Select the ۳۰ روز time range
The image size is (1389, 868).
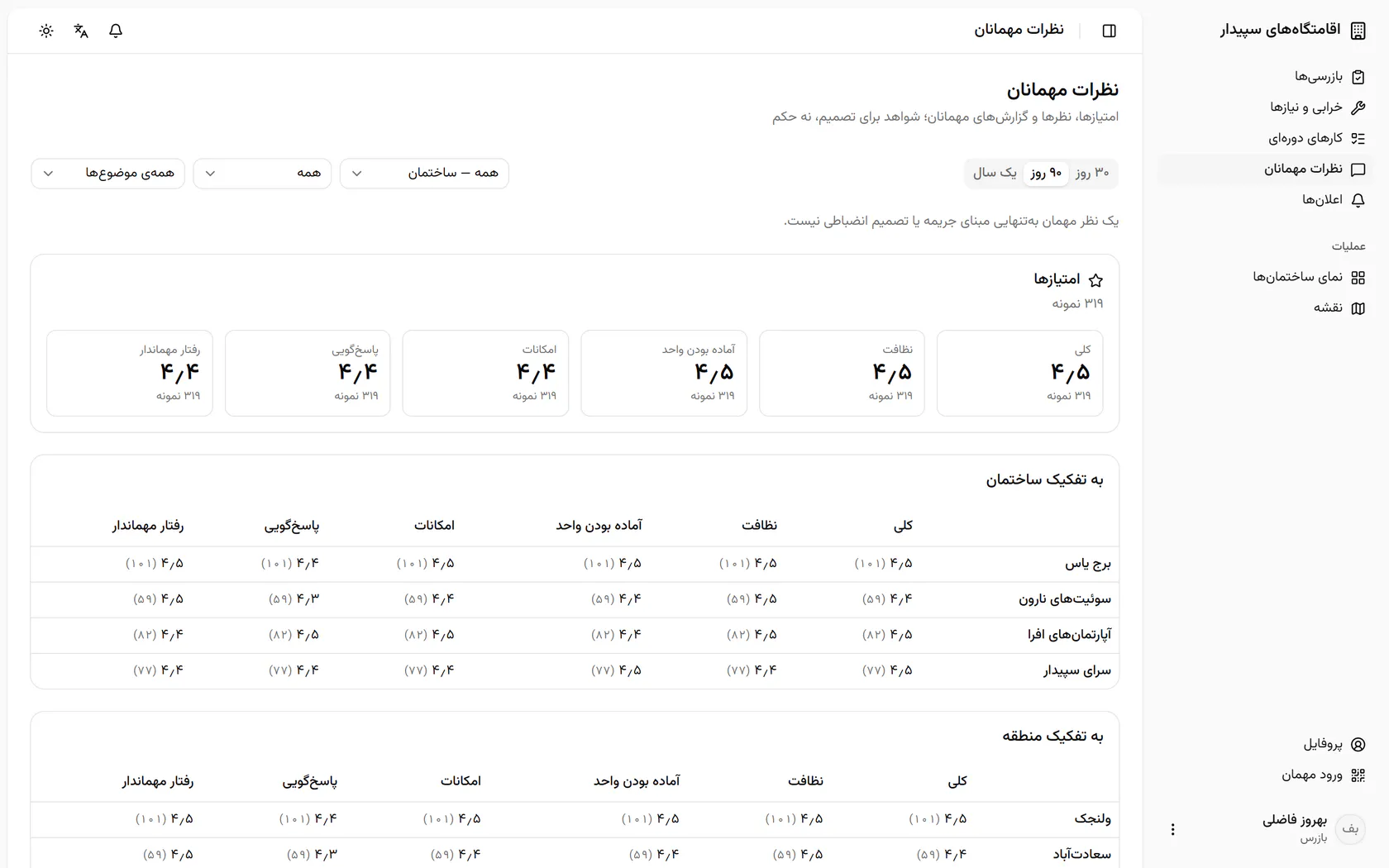(x=1092, y=173)
